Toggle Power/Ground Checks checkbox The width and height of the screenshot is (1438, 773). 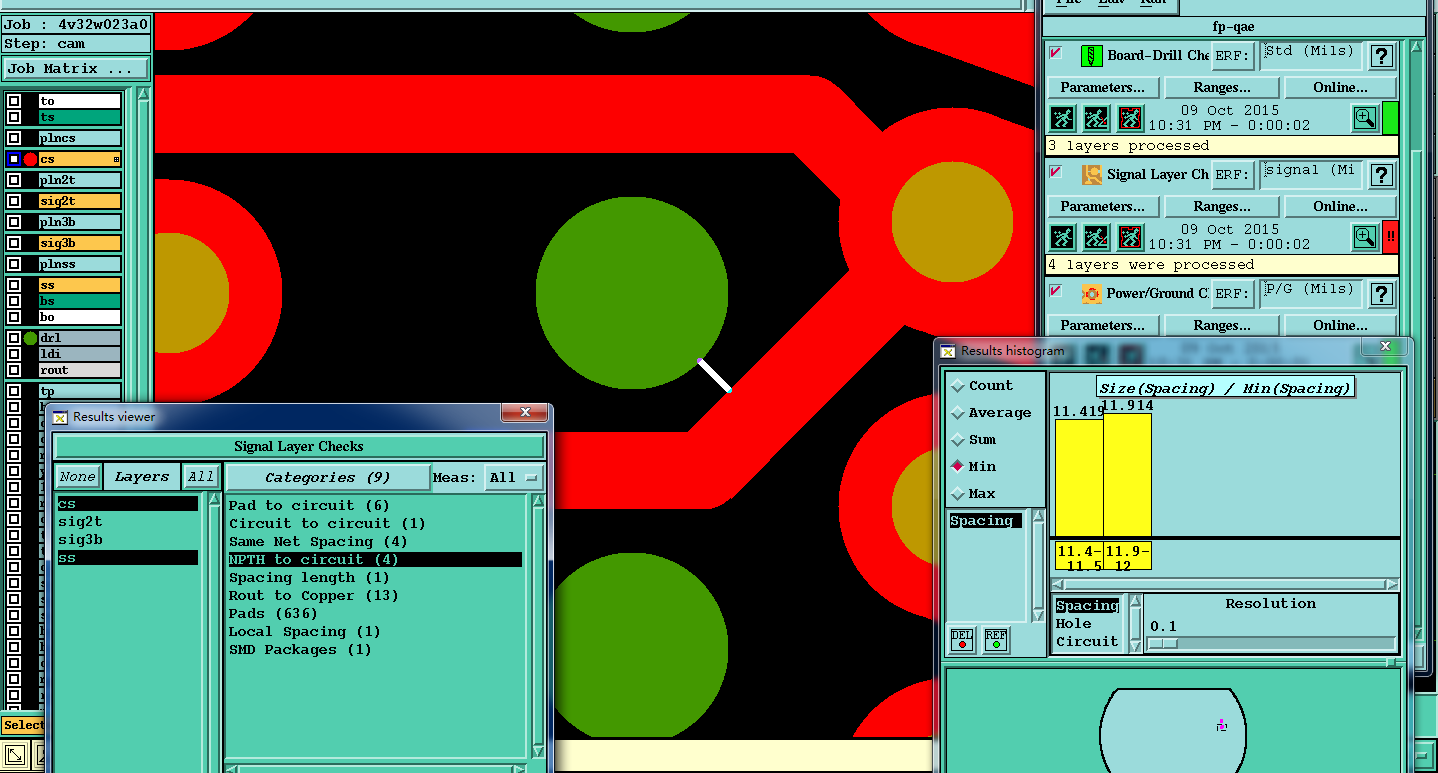(1055, 291)
